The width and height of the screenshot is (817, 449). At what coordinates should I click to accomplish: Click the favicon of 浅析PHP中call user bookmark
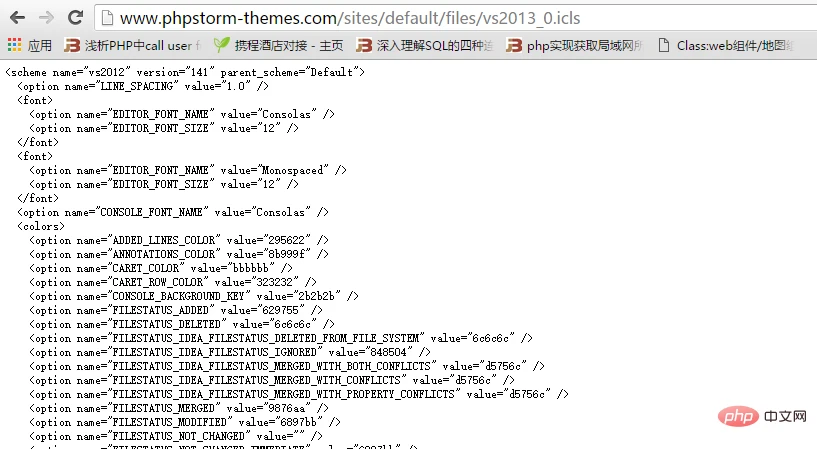pos(71,45)
